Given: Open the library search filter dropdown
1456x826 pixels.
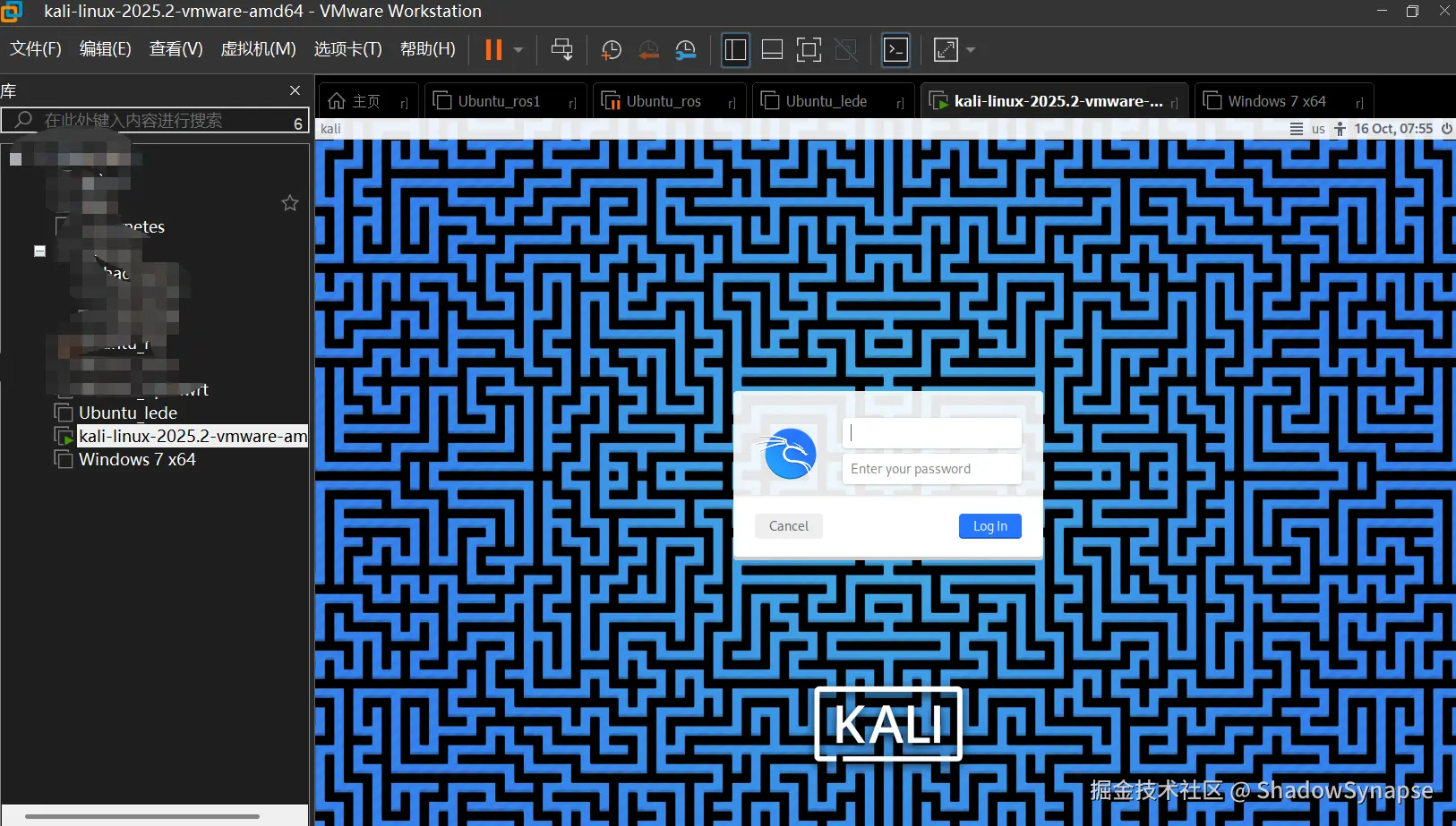Looking at the screenshot, I should (x=299, y=123).
